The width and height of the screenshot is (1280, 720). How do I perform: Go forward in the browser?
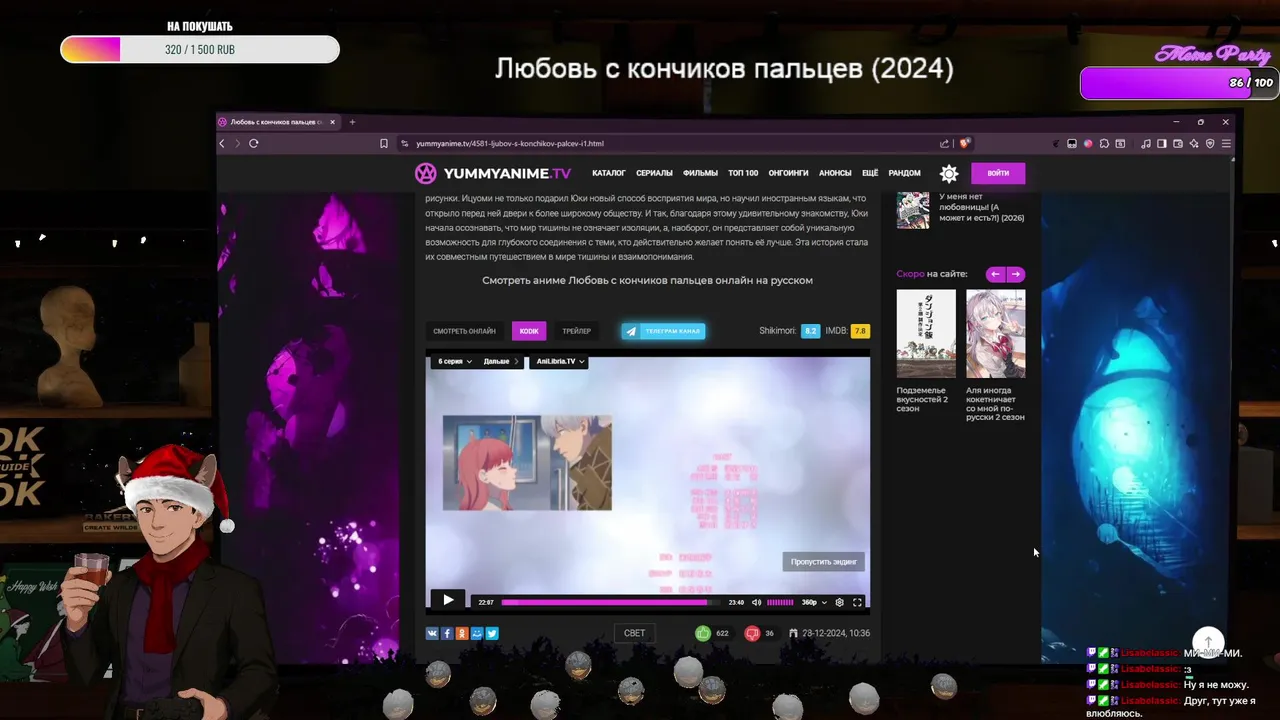click(237, 143)
